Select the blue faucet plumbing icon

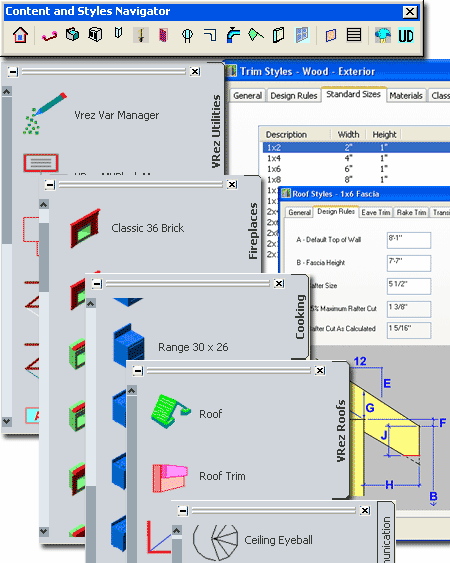[233, 35]
